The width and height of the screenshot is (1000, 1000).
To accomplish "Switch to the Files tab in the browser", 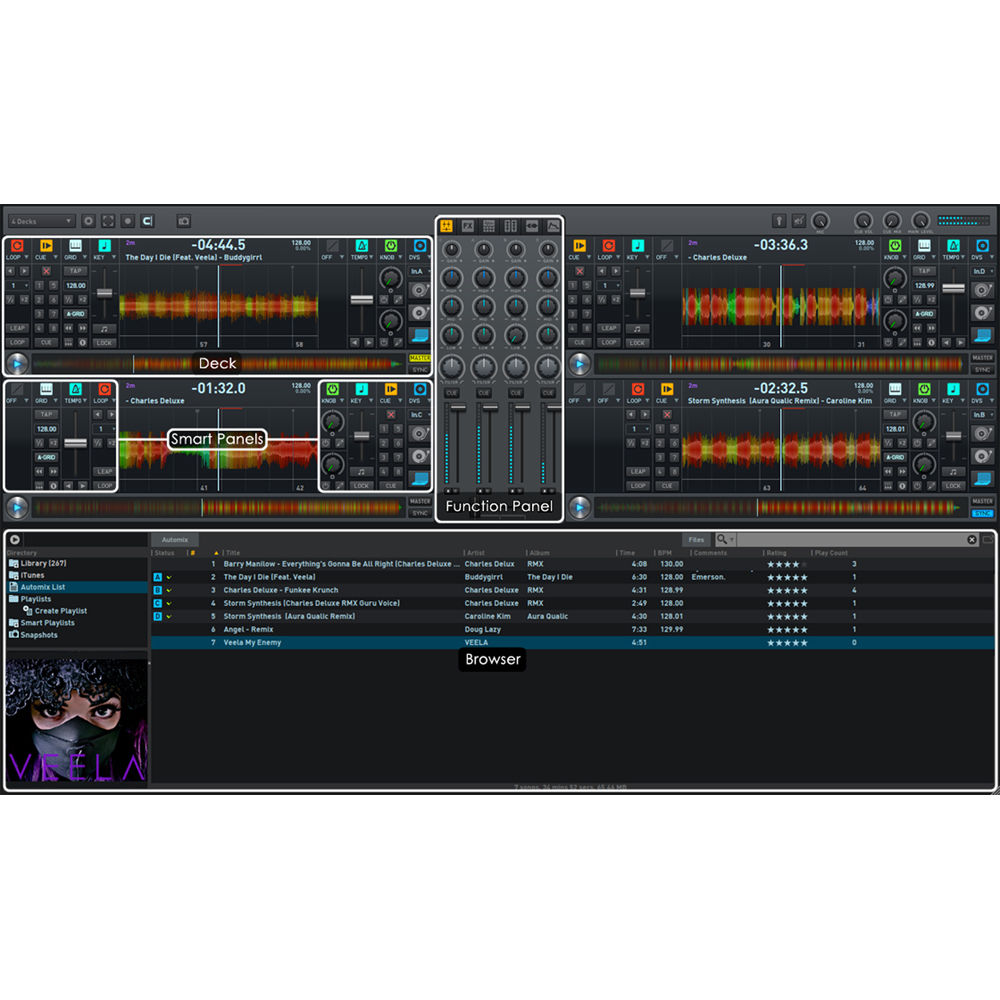I will pos(696,539).
